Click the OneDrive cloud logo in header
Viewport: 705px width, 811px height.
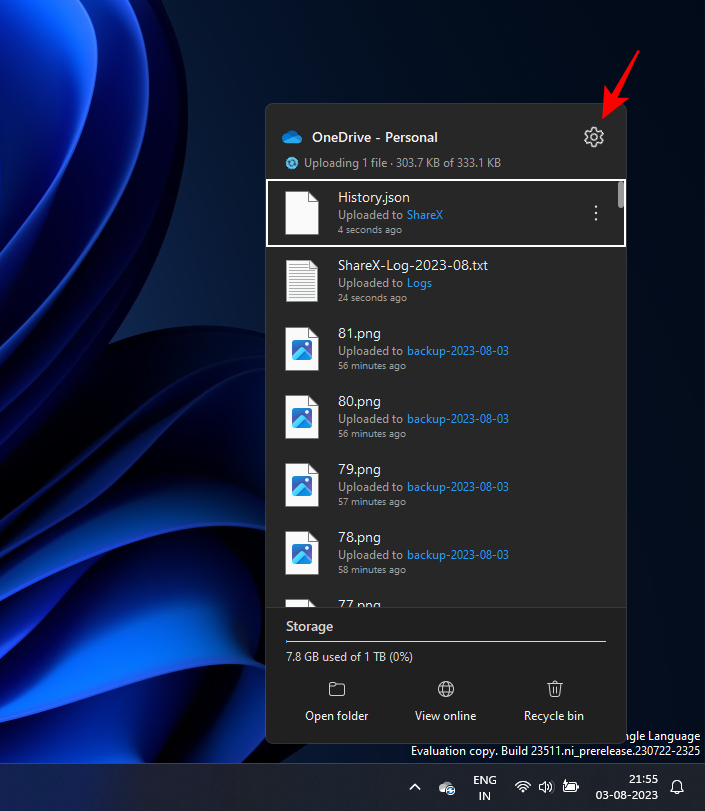[292, 137]
